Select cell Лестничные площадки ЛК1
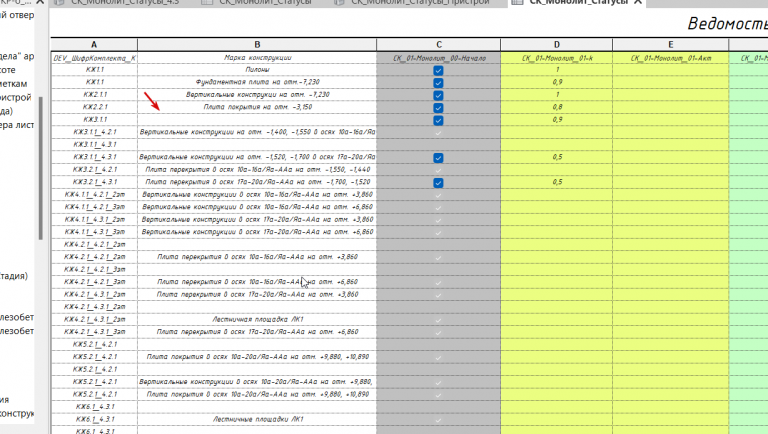The height and width of the screenshot is (434, 768). [257, 419]
